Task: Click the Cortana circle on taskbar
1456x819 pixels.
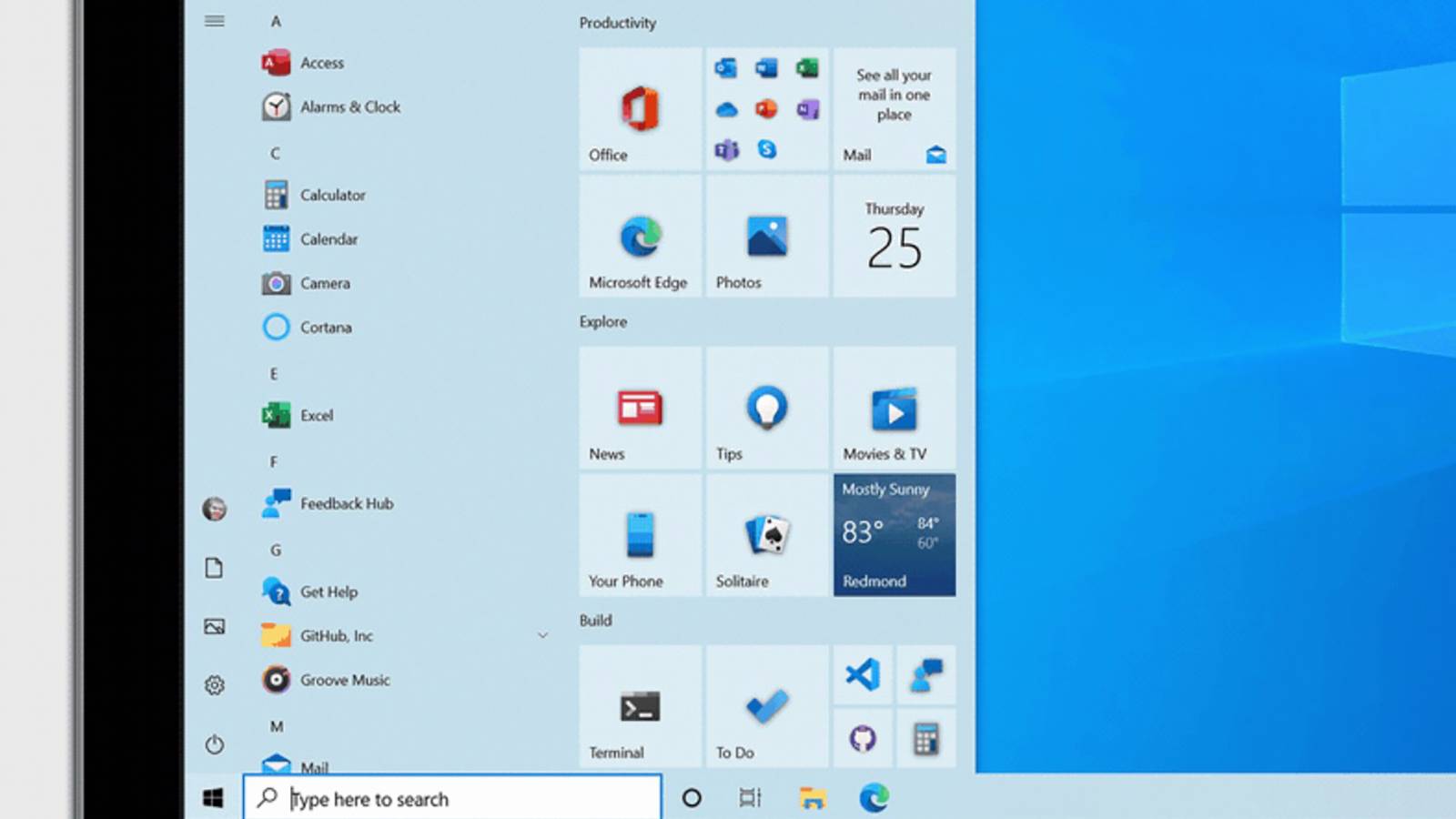Action: [x=692, y=798]
